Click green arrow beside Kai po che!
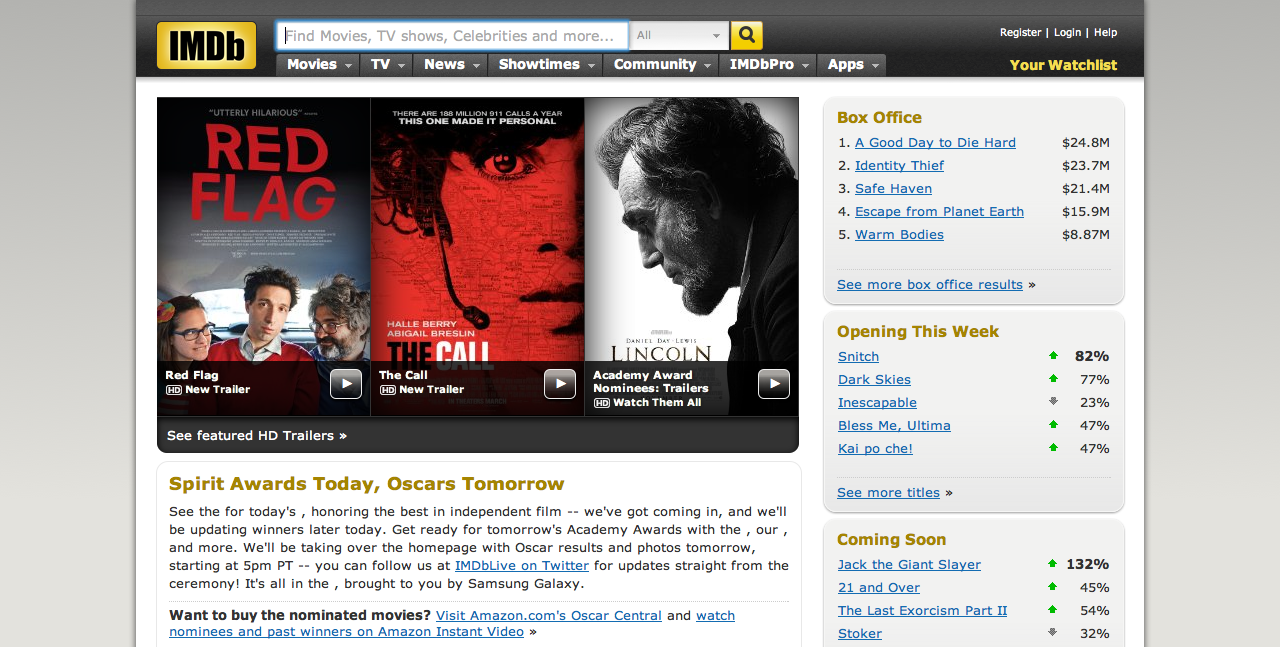1280x647 pixels. coord(1053,448)
